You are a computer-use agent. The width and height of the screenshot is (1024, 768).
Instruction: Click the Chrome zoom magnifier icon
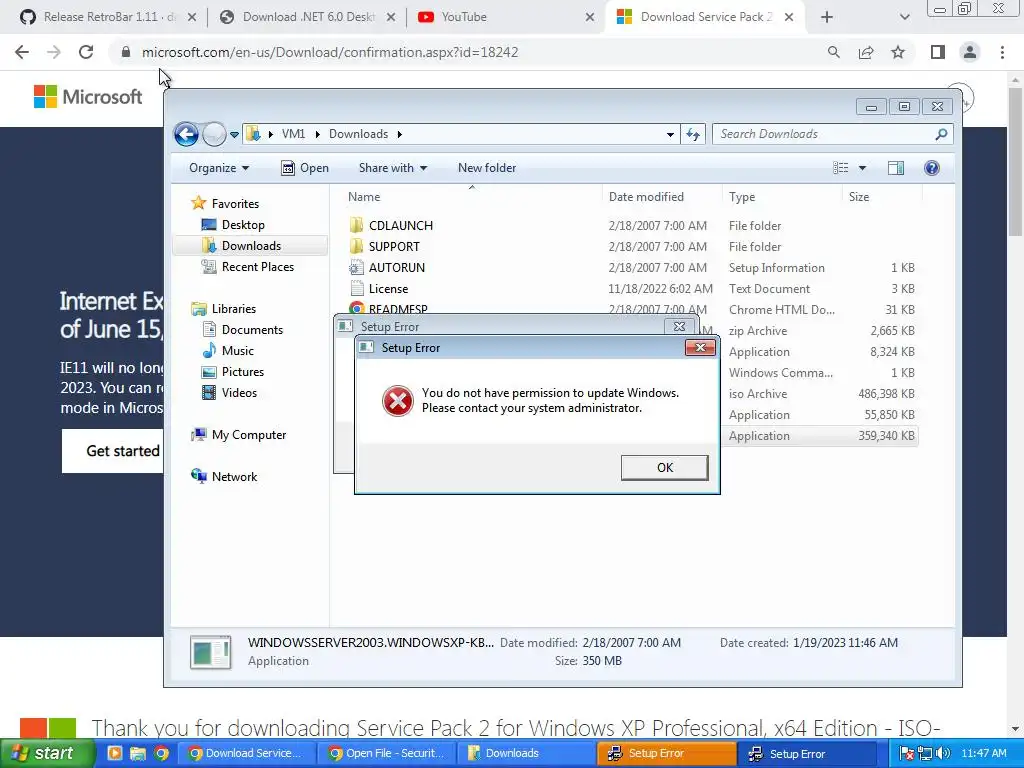coord(833,52)
